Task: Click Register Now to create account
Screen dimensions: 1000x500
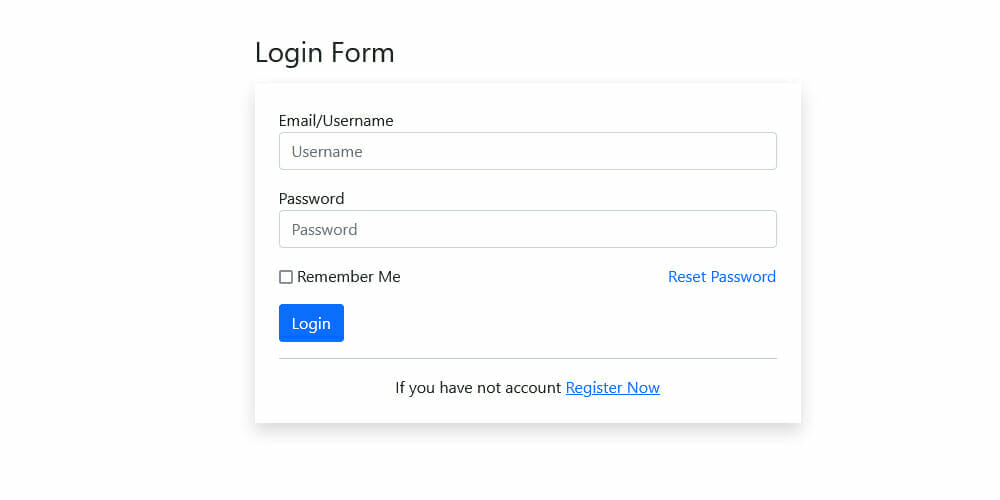Action: tap(612, 388)
